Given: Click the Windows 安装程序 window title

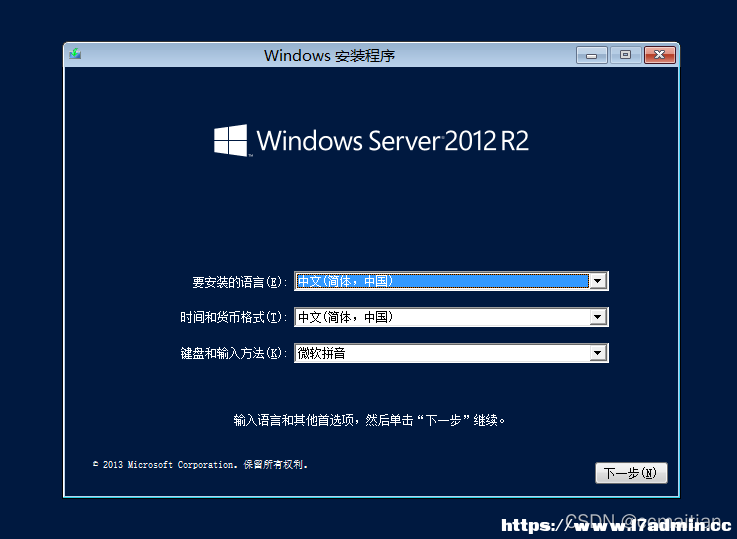Looking at the screenshot, I should point(329,55).
